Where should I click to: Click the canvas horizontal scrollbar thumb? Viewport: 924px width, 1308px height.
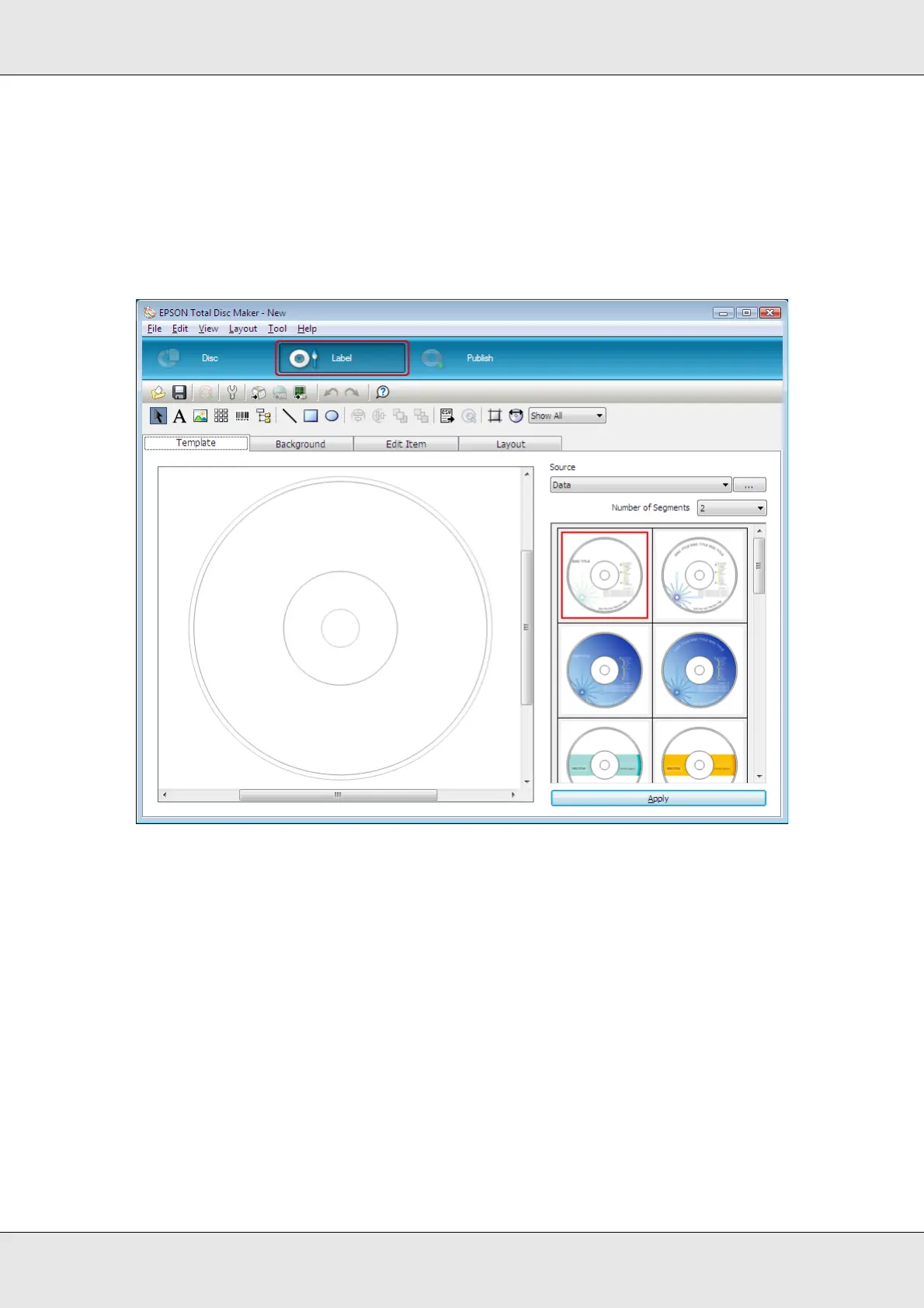tap(338, 795)
